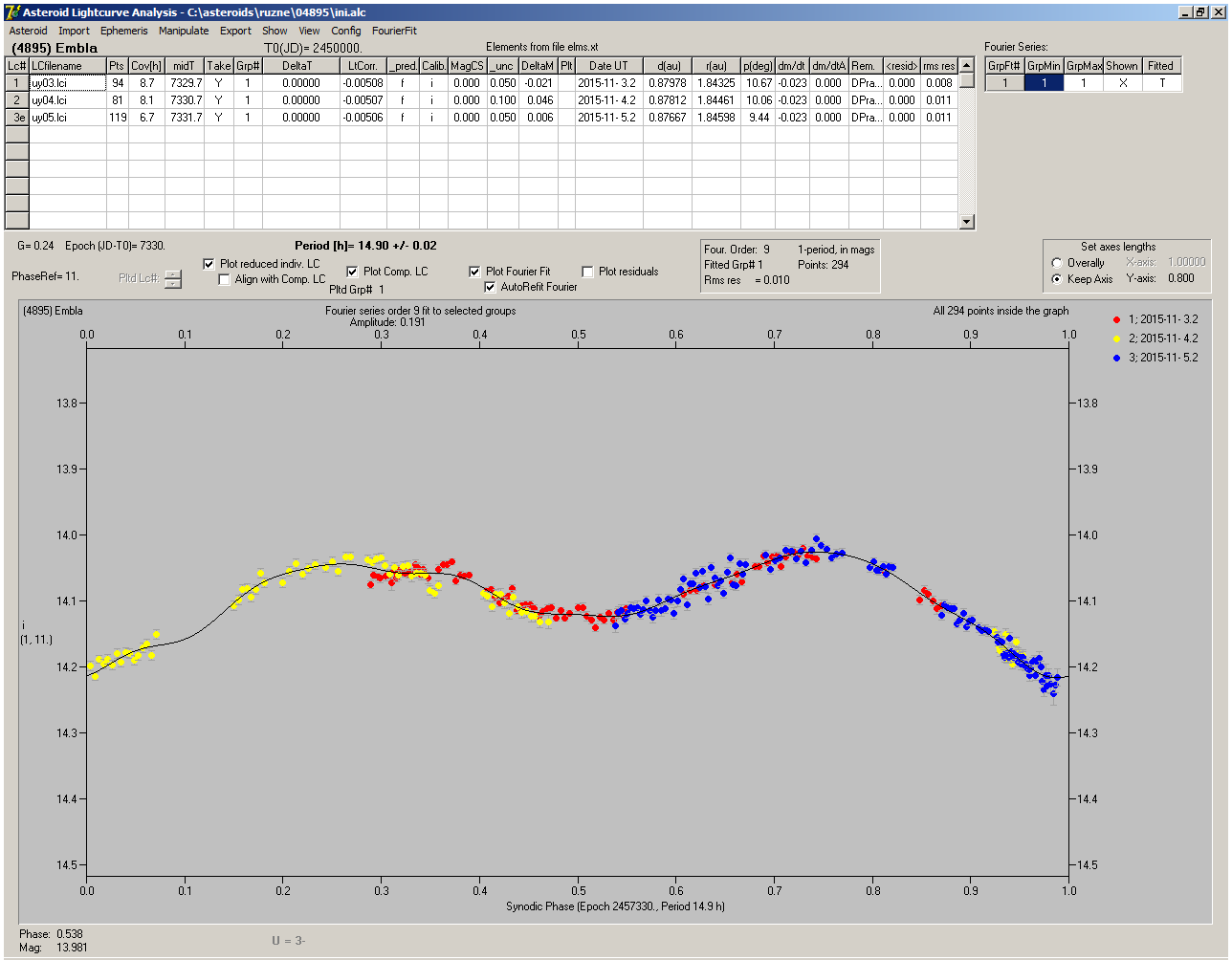The width and height of the screenshot is (1232, 960).
Task: Click the application icon in title bar
Action: pyautogui.click(x=12, y=11)
